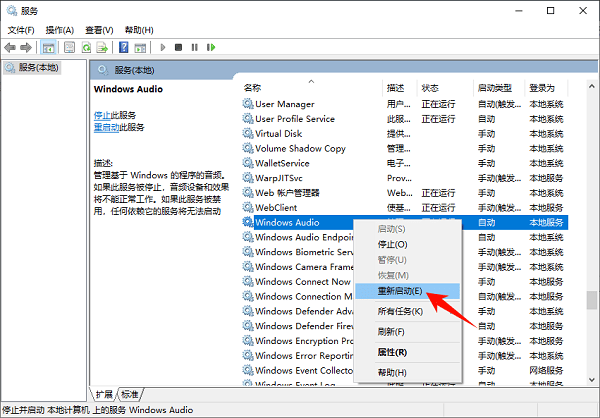Switch to the 标准 tab
The height and width of the screenshot is (418, 600).
[130, 394]
